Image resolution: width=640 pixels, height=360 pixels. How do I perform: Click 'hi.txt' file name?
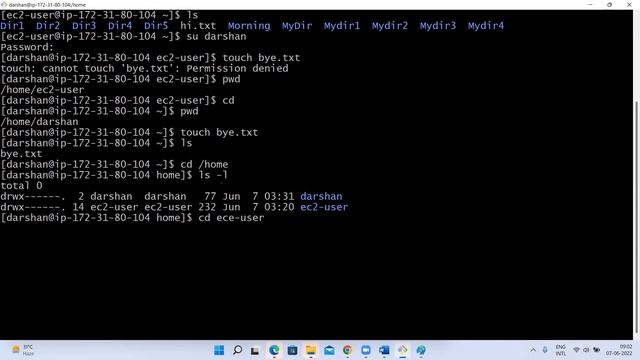[x=198, y=26]
